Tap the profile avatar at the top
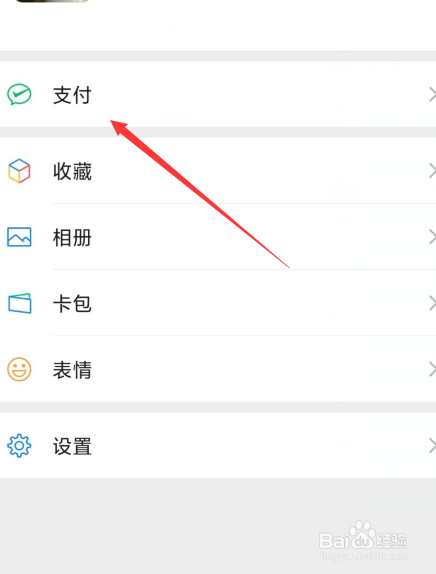The image size is (436, 574). click(52, 1)
